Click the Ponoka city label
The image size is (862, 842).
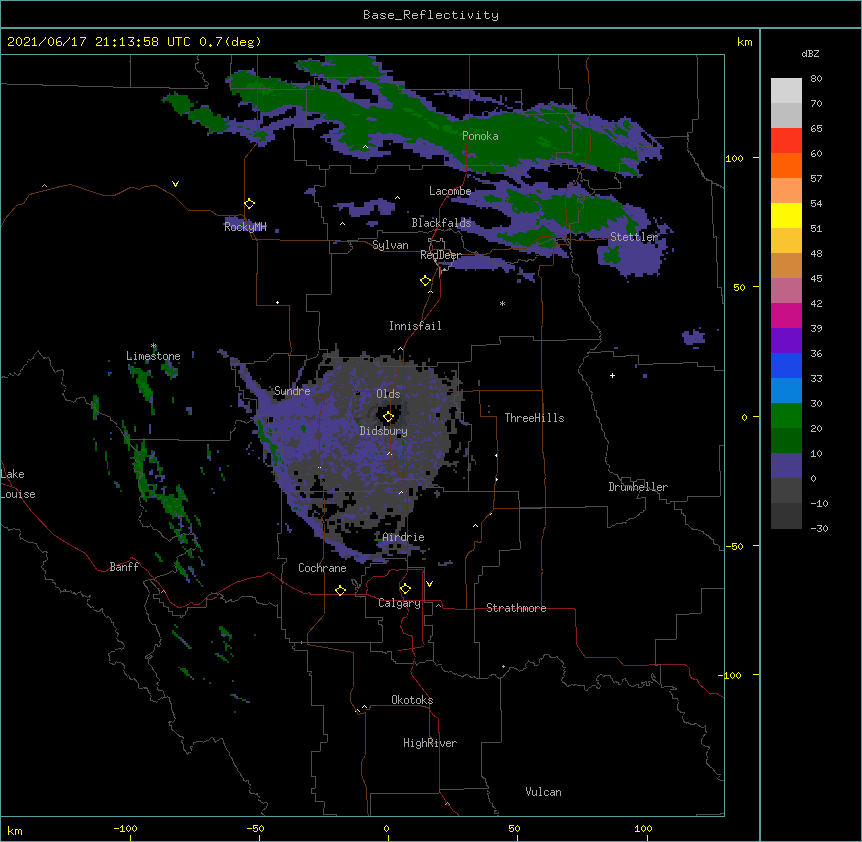[480, 136]
